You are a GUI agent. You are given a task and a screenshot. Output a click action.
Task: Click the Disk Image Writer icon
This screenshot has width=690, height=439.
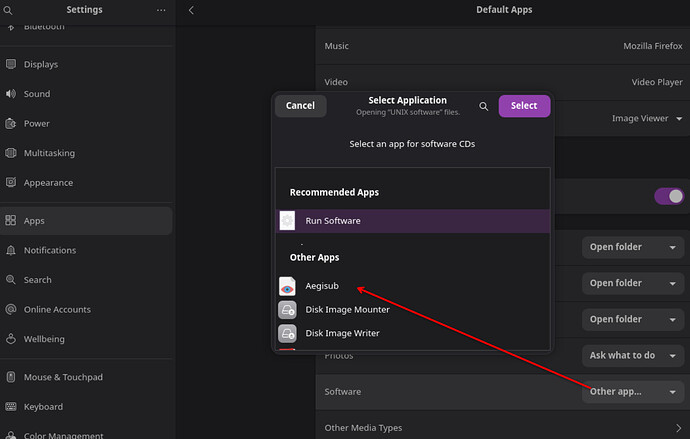coord(287,333)
